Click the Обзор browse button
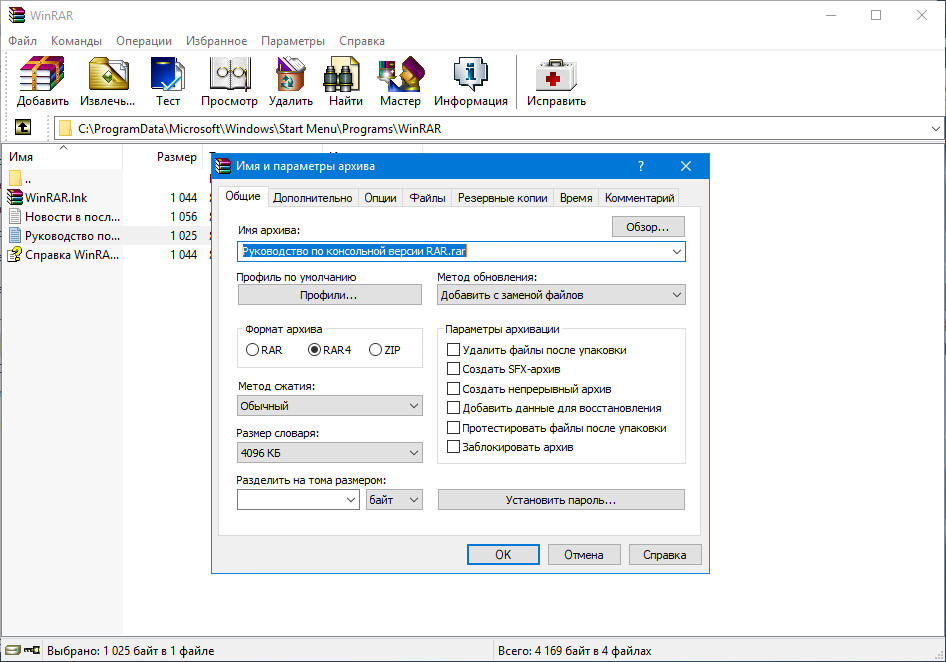Image resolution: width=946 pixels, height=662 pixels. click(648, 227)
